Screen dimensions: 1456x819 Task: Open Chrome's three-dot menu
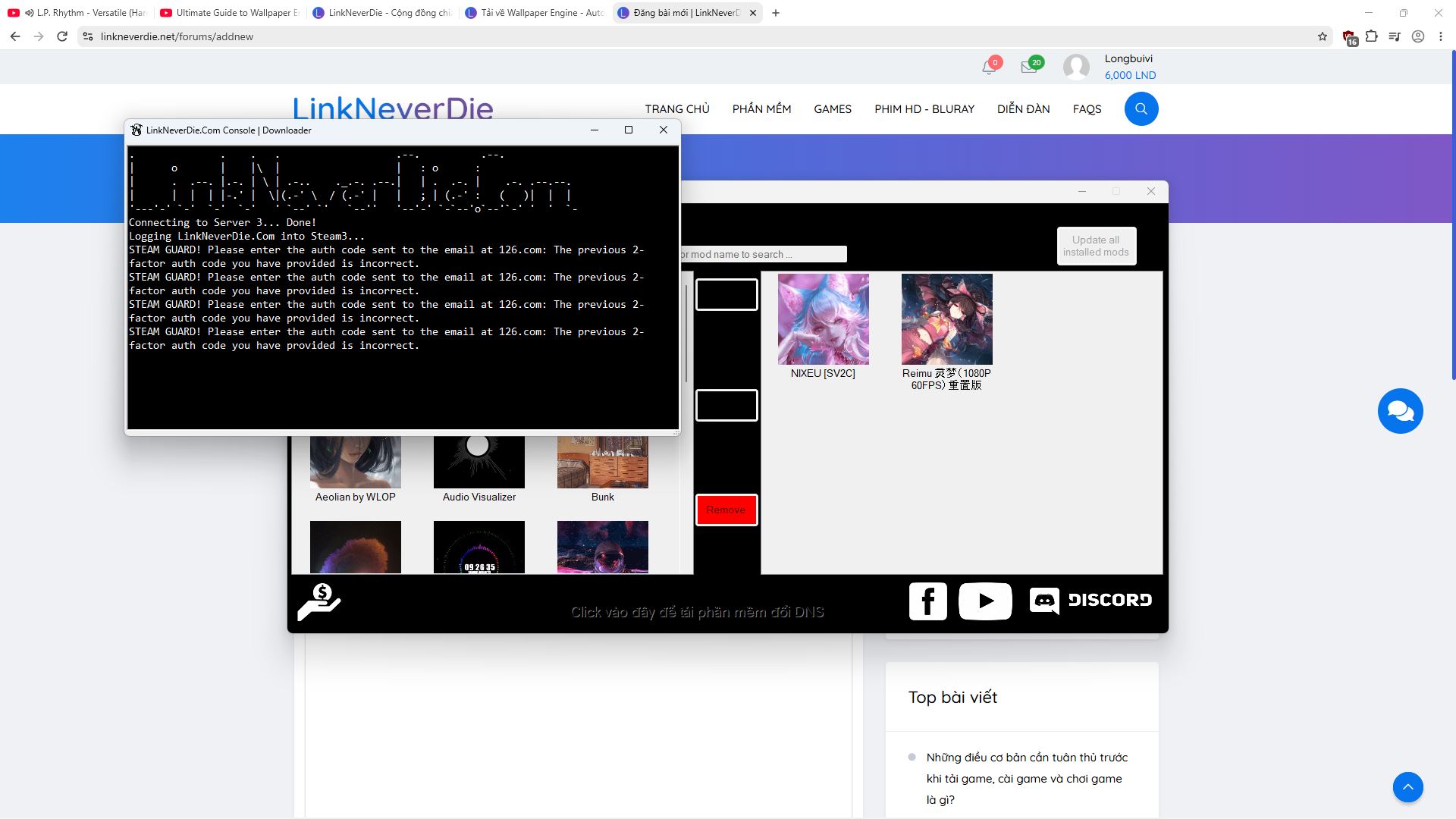[x=1440, y=36]
